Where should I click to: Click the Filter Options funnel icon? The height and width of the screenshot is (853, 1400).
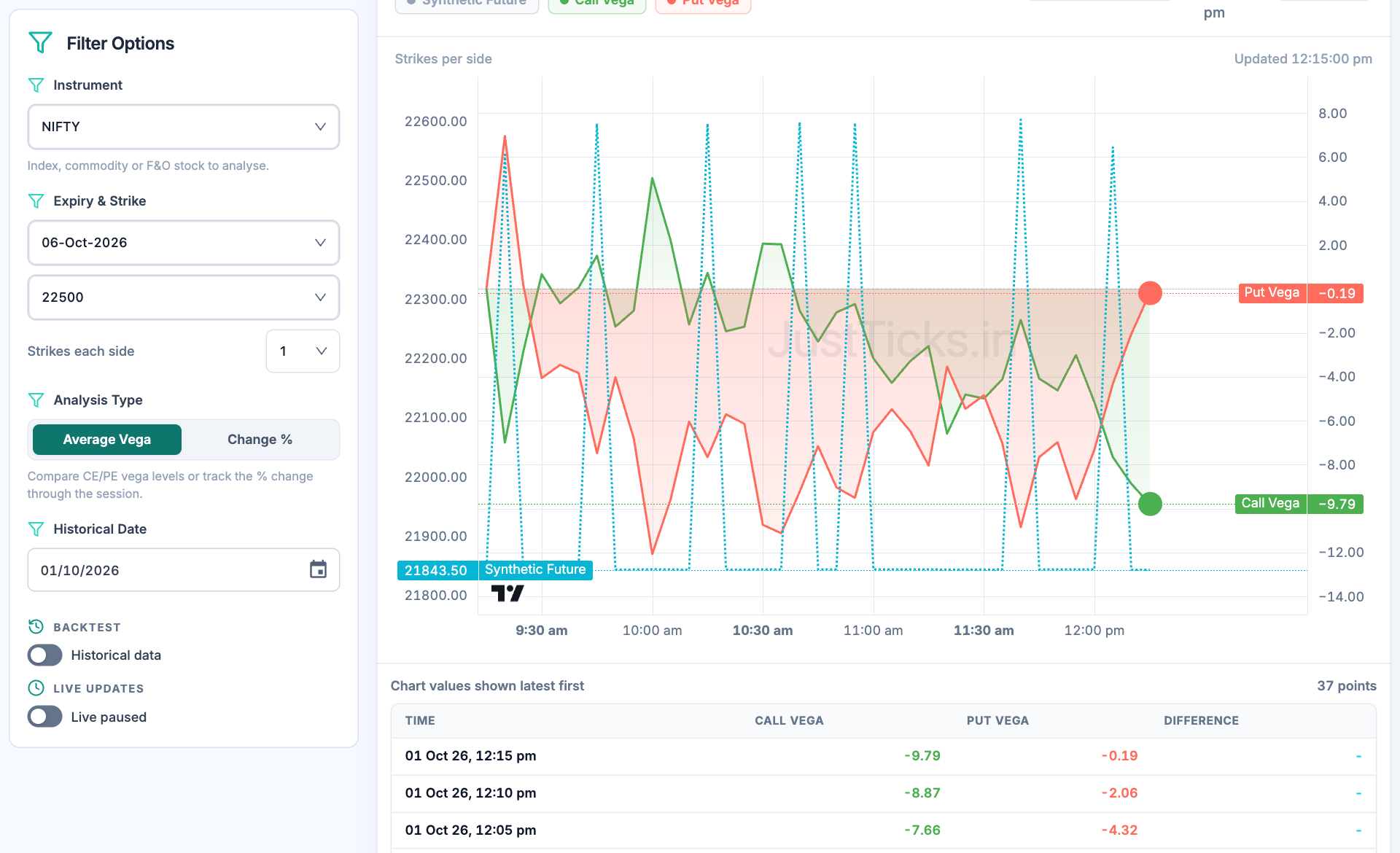(40, 43)
